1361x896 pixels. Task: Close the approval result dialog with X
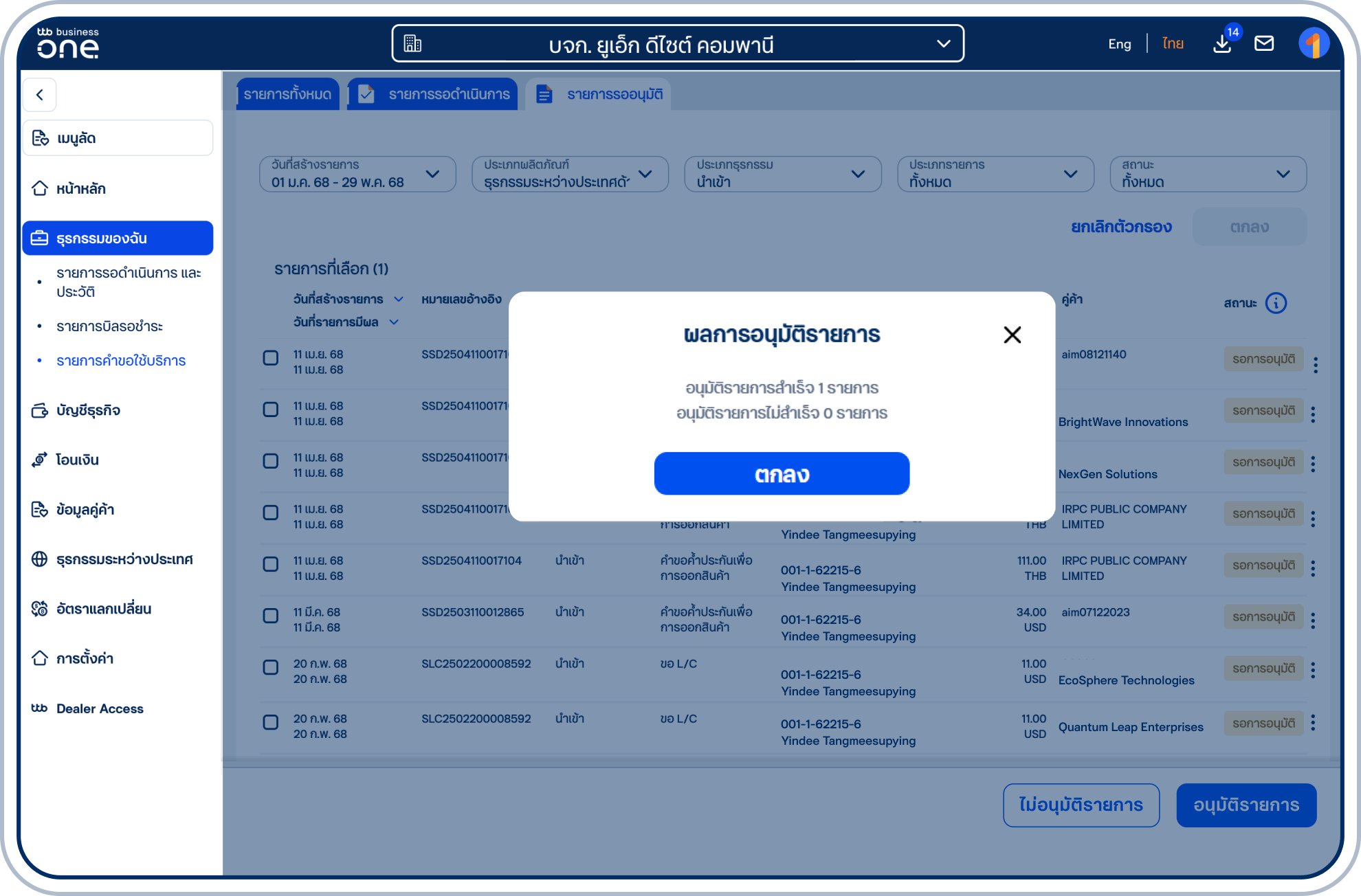tap(1012, 335)
